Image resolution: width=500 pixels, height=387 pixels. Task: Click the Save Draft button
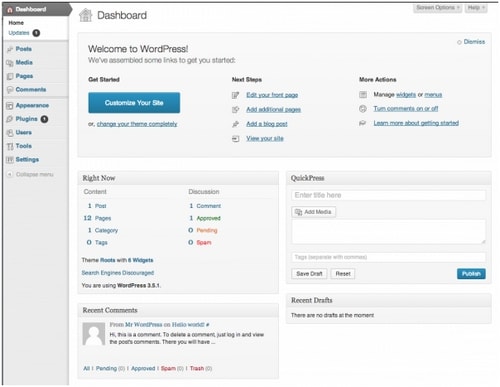pyautogui.click(x=309, y=274)
